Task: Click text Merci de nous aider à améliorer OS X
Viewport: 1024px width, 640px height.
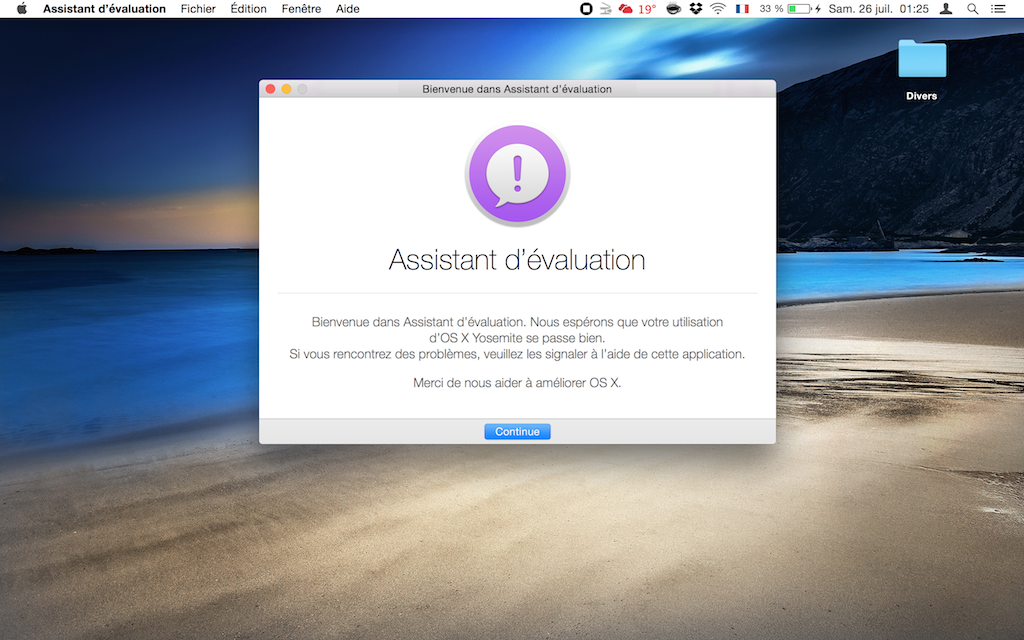Action: point(517,383)
